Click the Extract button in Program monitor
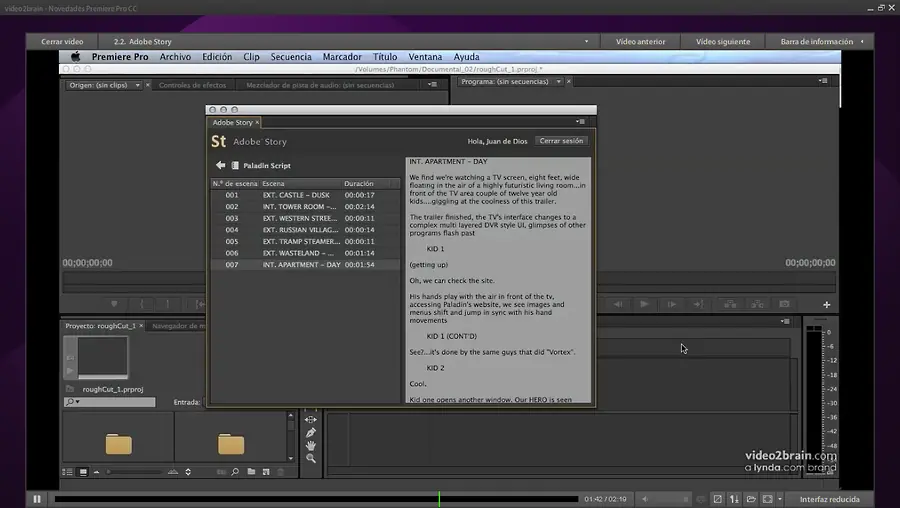Screen dimensions: 900x508 758,304
